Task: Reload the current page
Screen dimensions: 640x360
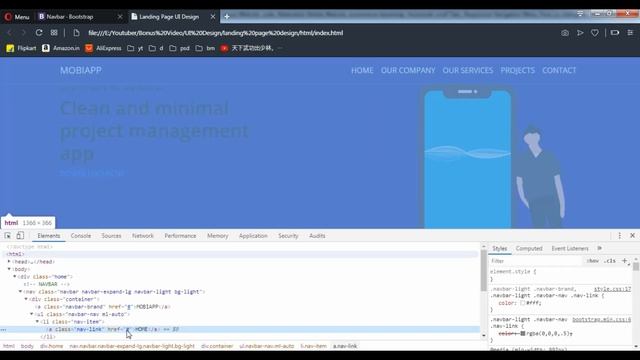Action: pos(39,33)
